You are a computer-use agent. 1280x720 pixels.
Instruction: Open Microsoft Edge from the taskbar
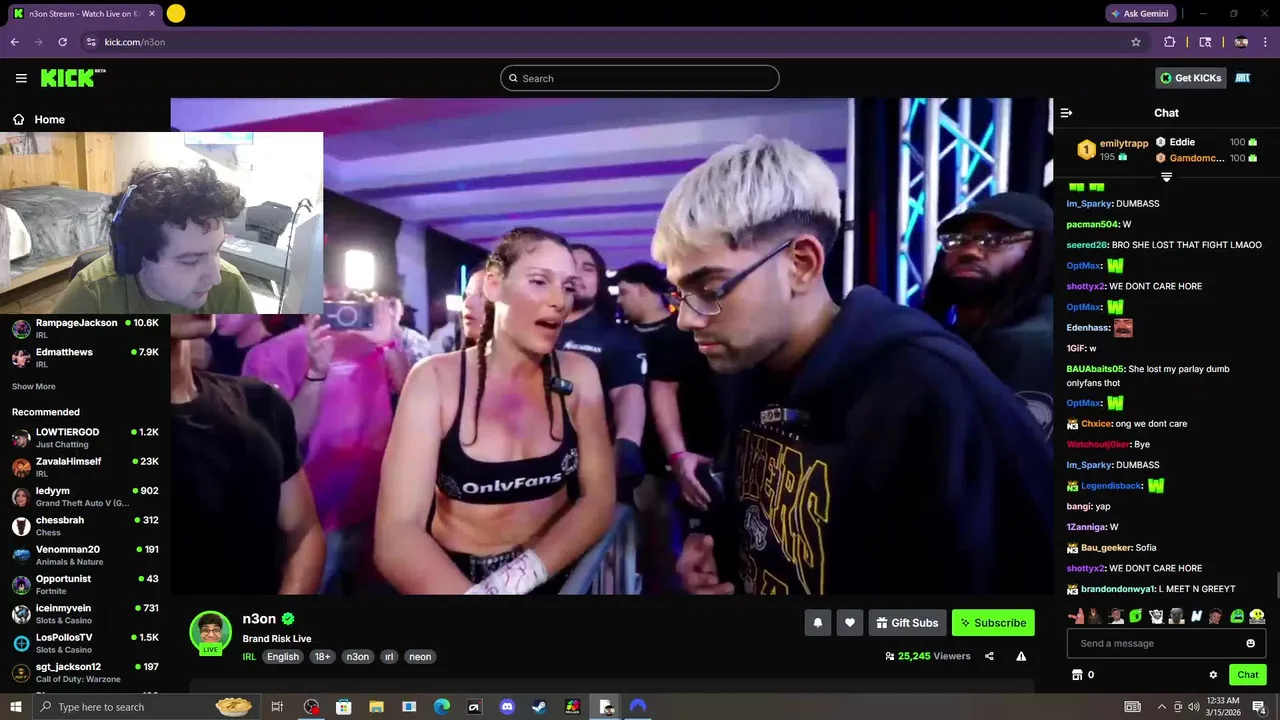pos(442,707)
